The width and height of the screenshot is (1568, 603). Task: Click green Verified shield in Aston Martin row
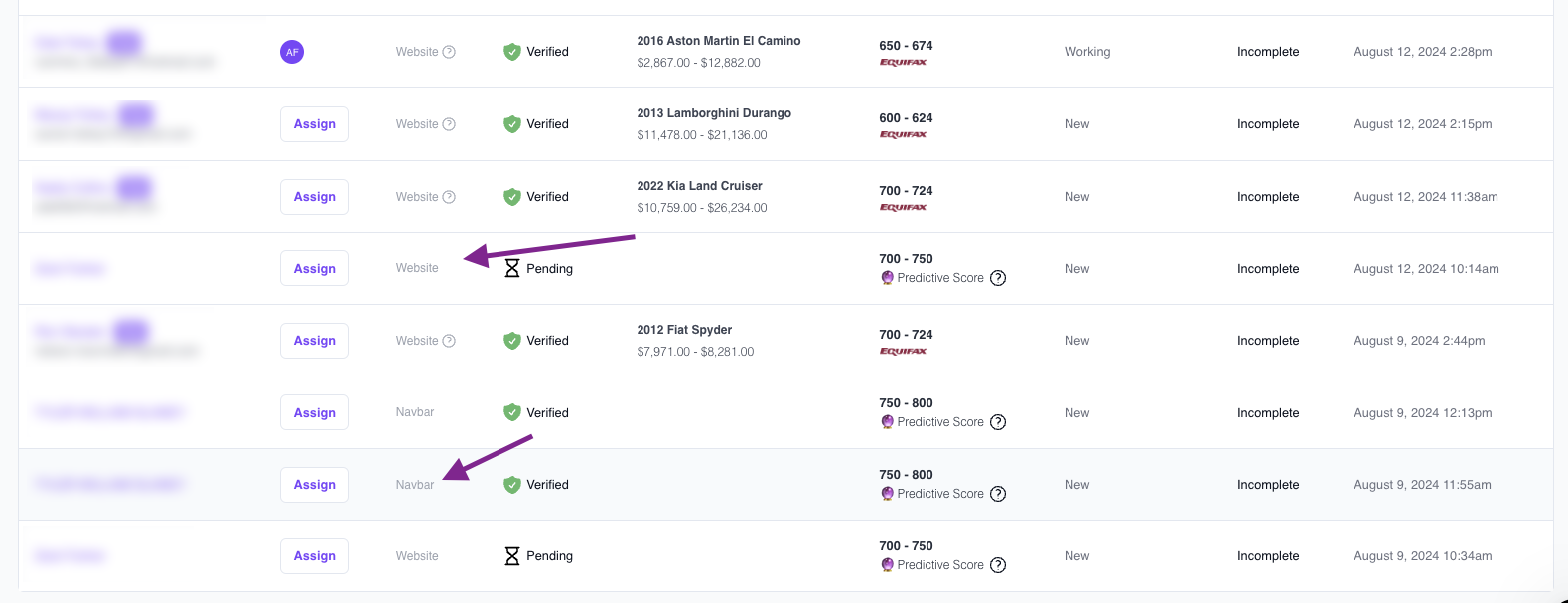pyautogui.click(x=512, y=52)
